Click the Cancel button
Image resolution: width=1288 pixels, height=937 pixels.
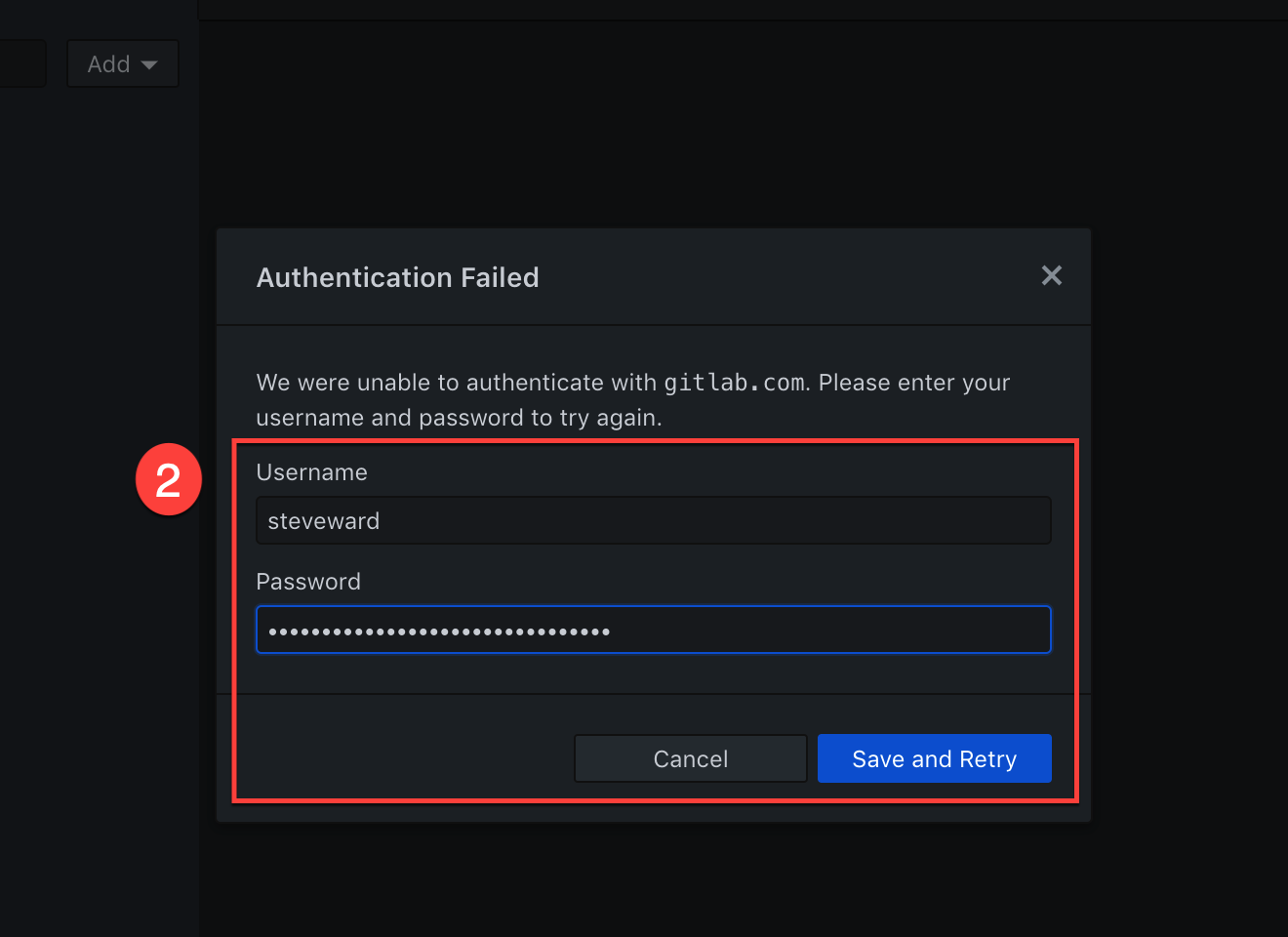click(690, 758)
